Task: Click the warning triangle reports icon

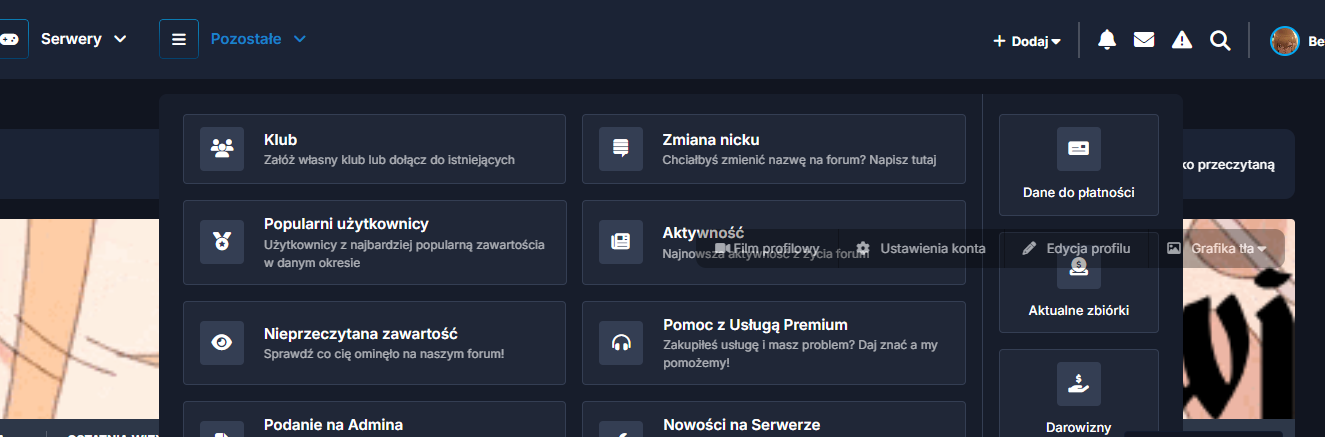Action: [1182, 40]
